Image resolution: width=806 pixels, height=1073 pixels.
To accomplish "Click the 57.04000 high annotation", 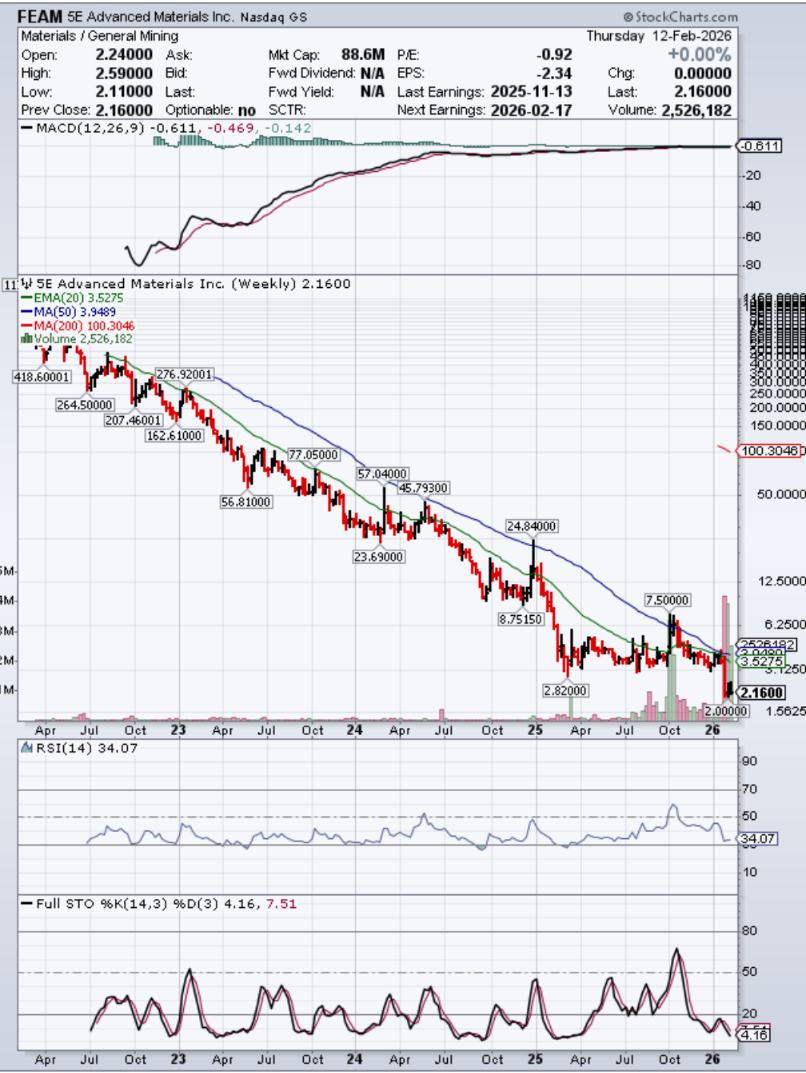I will coord(382,474).
